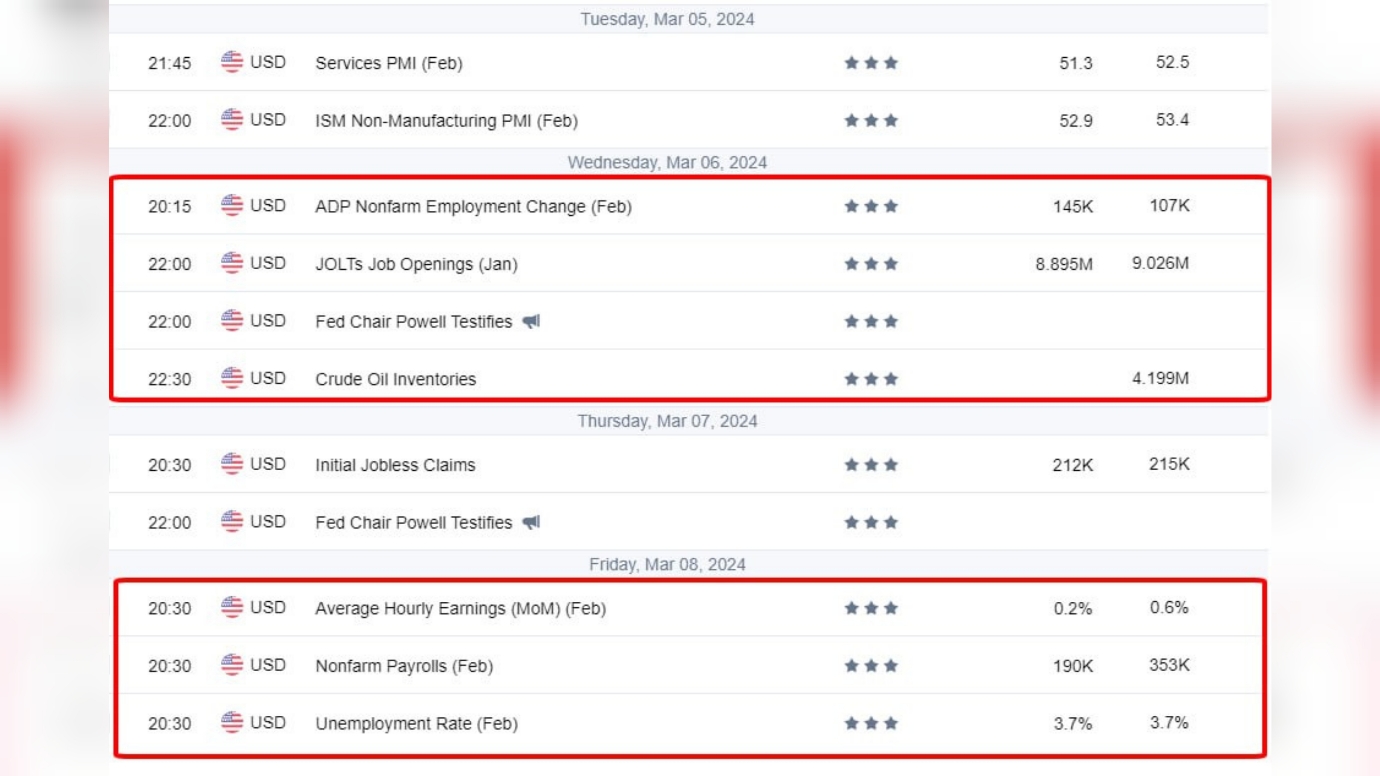
Task: Click the megaphone icon in Thursday's Powell Testifies row
Action: click(x=531, y=523)
